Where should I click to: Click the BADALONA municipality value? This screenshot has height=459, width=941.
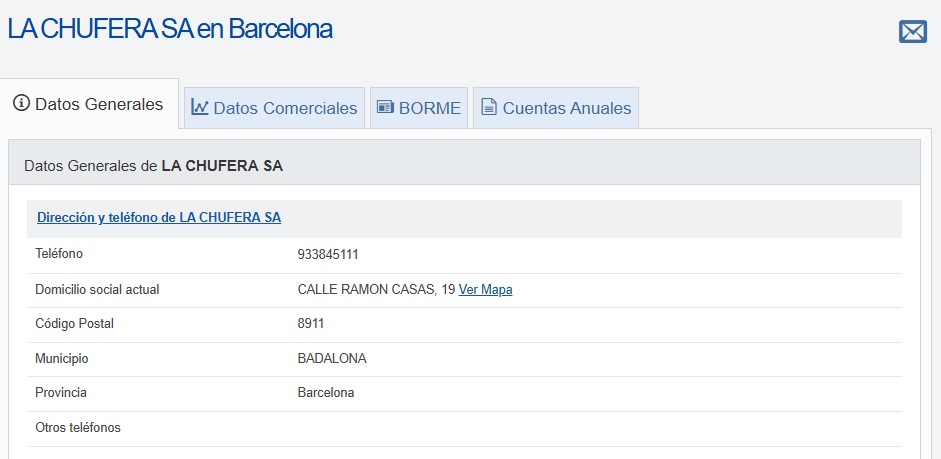click(x=332, y=359)
